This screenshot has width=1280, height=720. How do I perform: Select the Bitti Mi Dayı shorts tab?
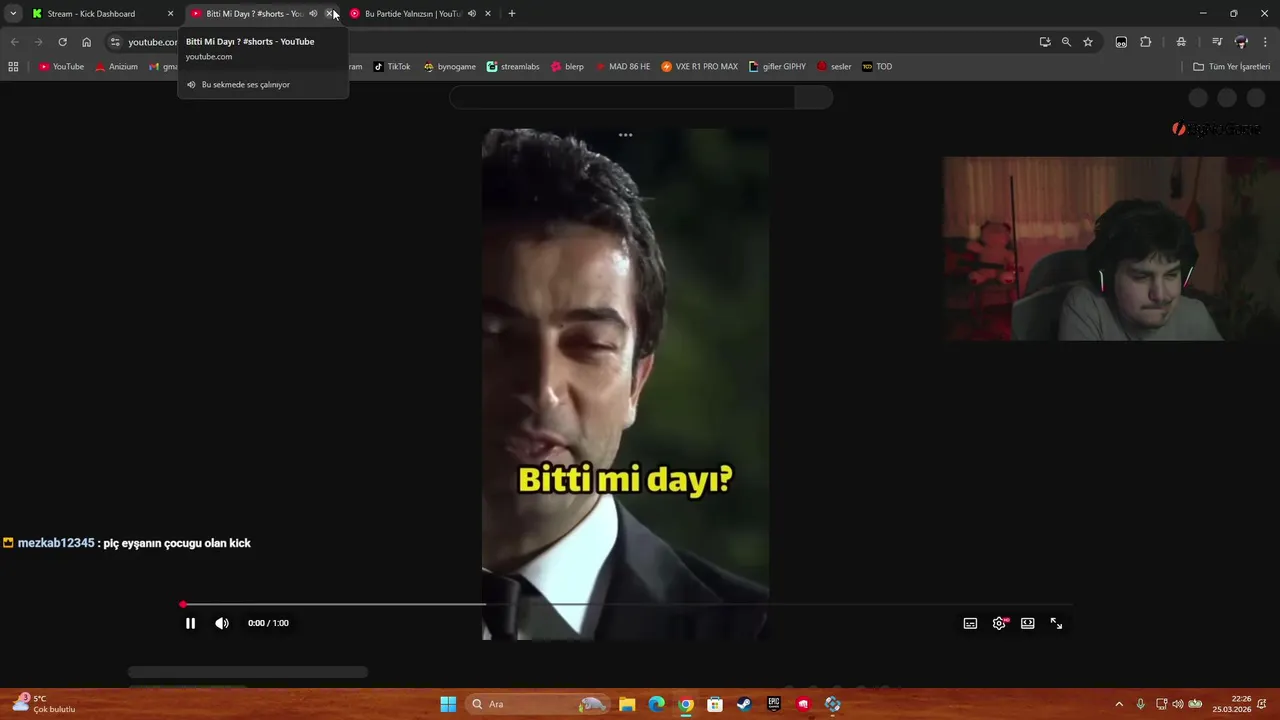click(254, 14)
